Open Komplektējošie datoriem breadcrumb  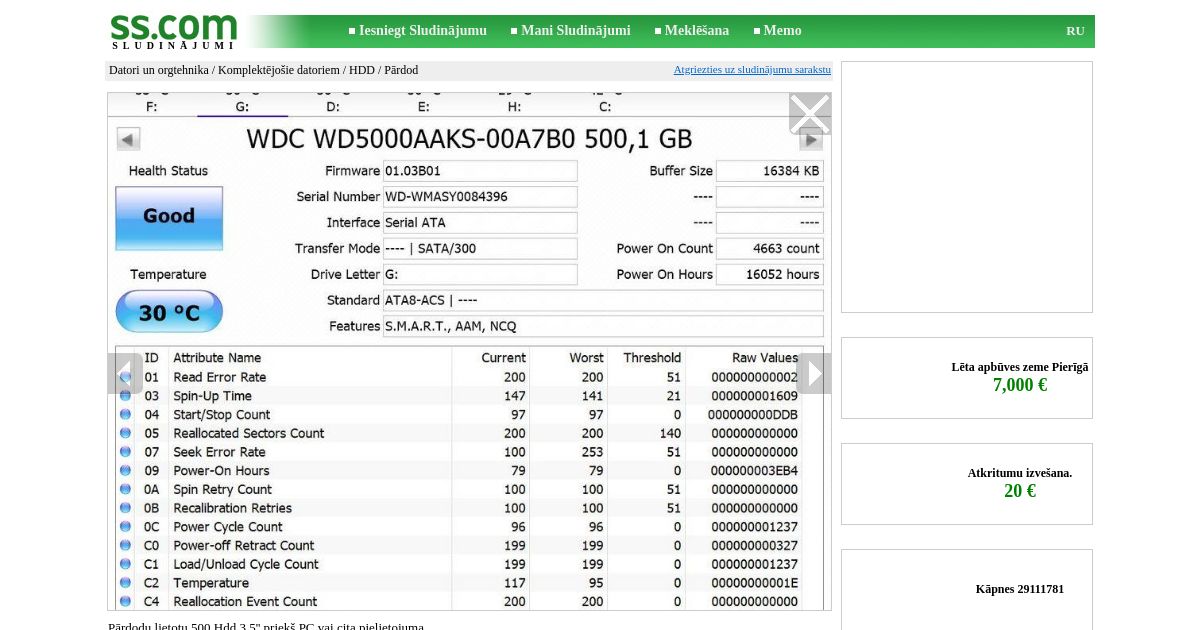[279, 70]
